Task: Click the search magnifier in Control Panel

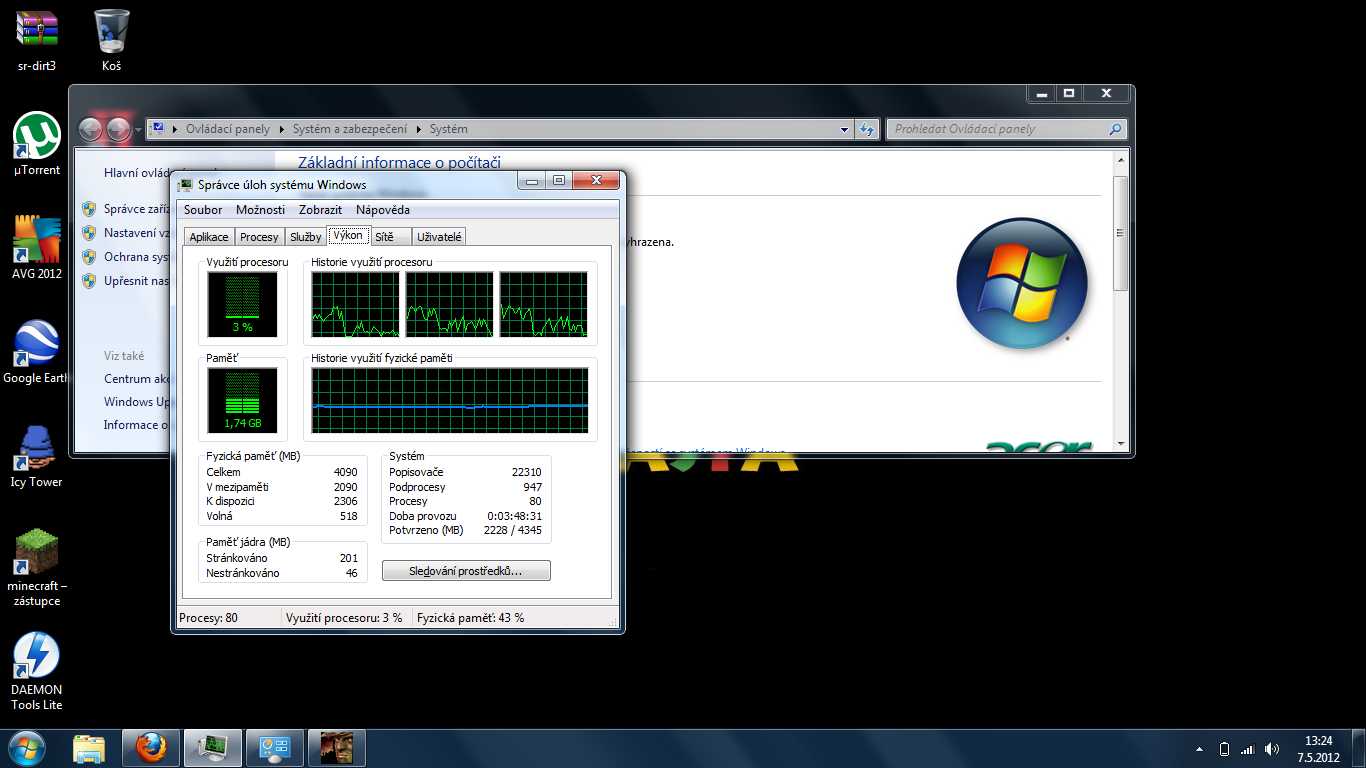Action: pyautogui.click(x=1116, y=129)
